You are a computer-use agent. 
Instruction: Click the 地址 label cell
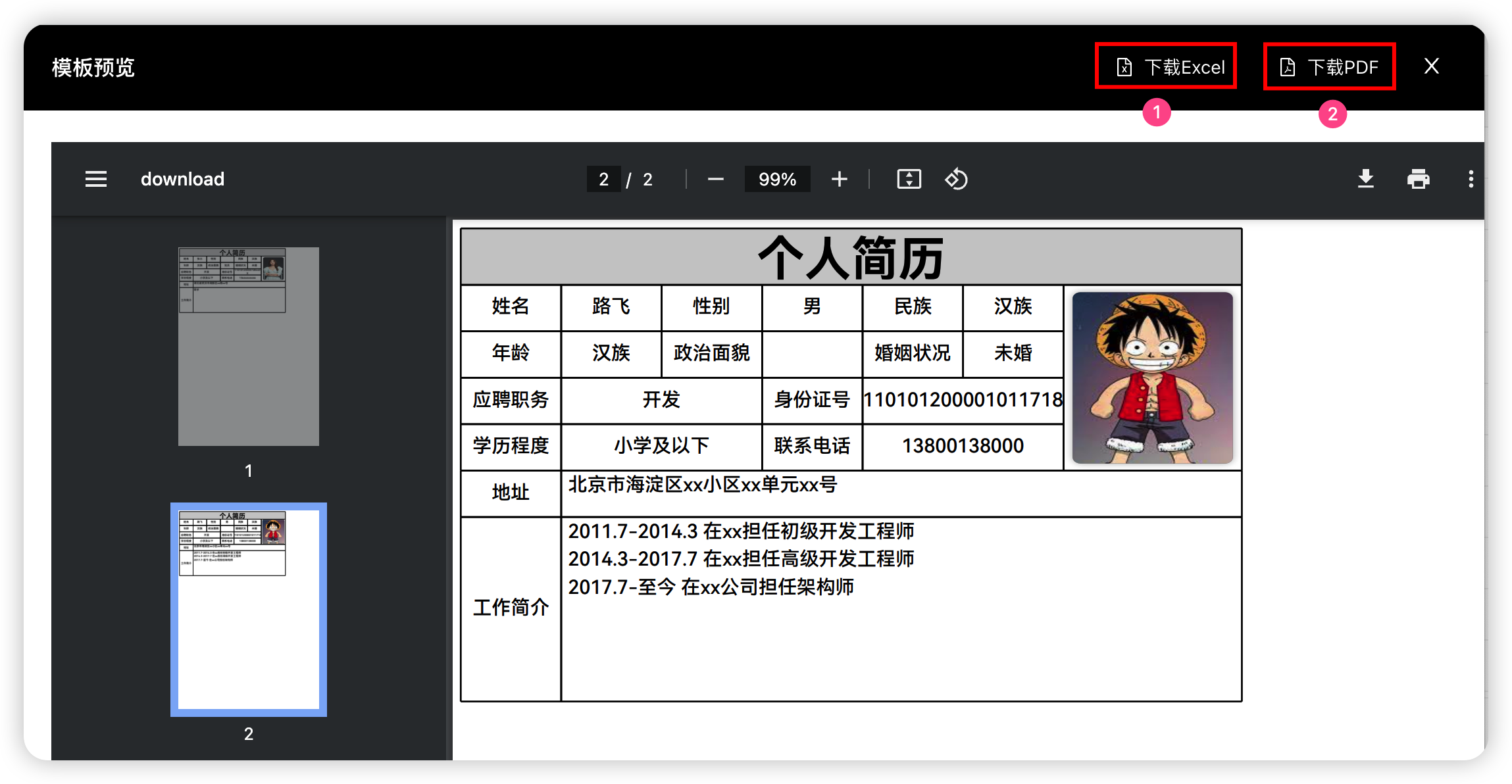coord(511,493)
